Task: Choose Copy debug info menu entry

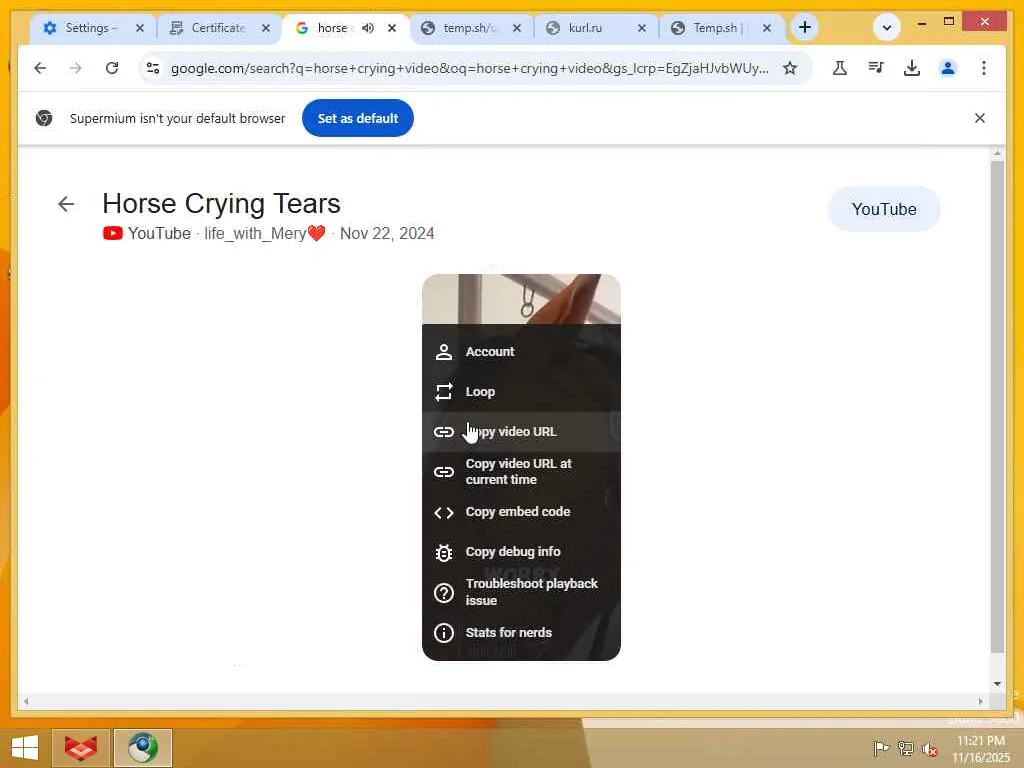Action: [521, 552]
